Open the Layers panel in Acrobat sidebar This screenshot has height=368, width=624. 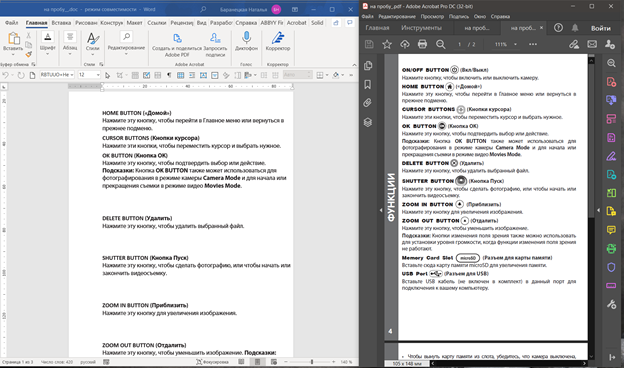[x=368, y=122]
